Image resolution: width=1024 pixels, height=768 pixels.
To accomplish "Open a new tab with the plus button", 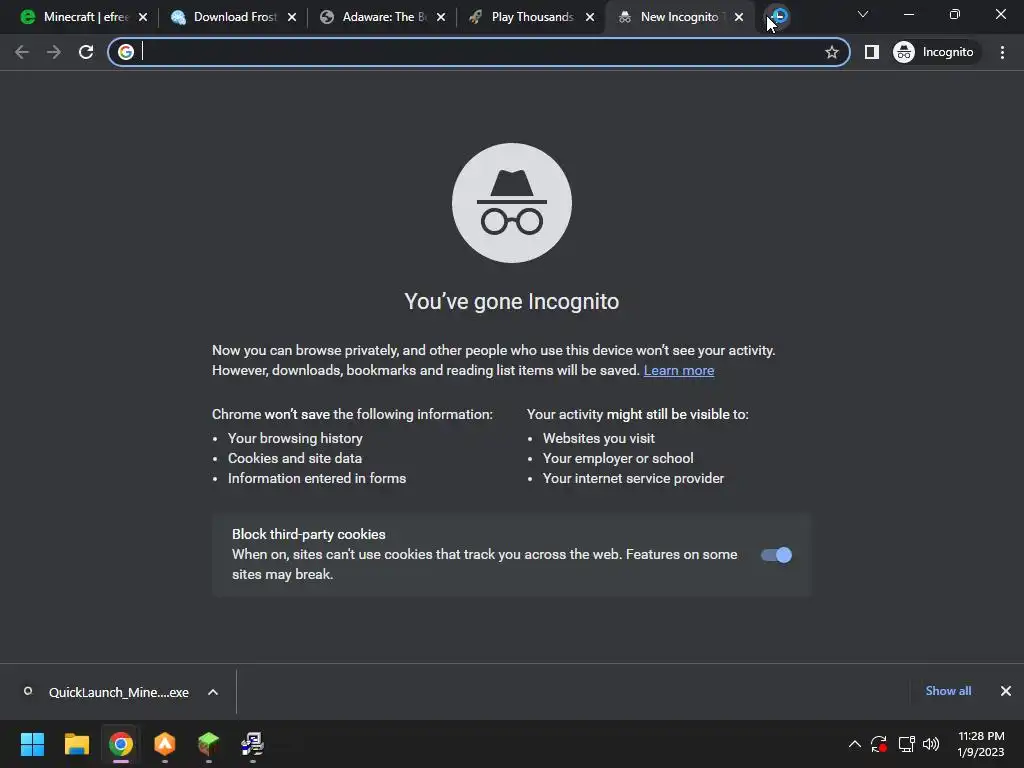I will pyautogui.click(x=778, y=16).
